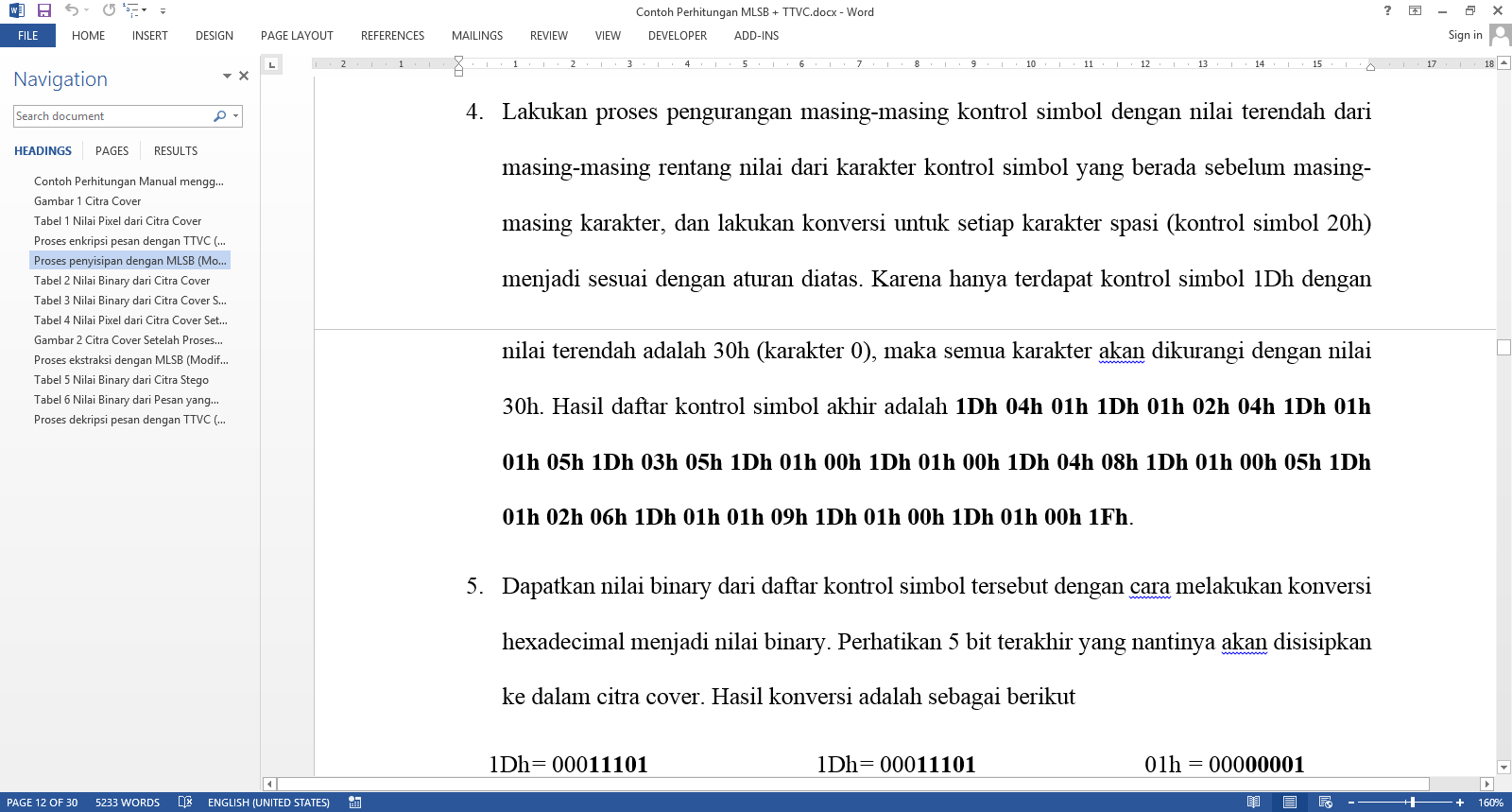Go to heading 'Tabel 2 Nilai Binary dari Citra Cover'
This screenshot has height=812, width=1512.
pyautogui.click(x=122, y=281)
